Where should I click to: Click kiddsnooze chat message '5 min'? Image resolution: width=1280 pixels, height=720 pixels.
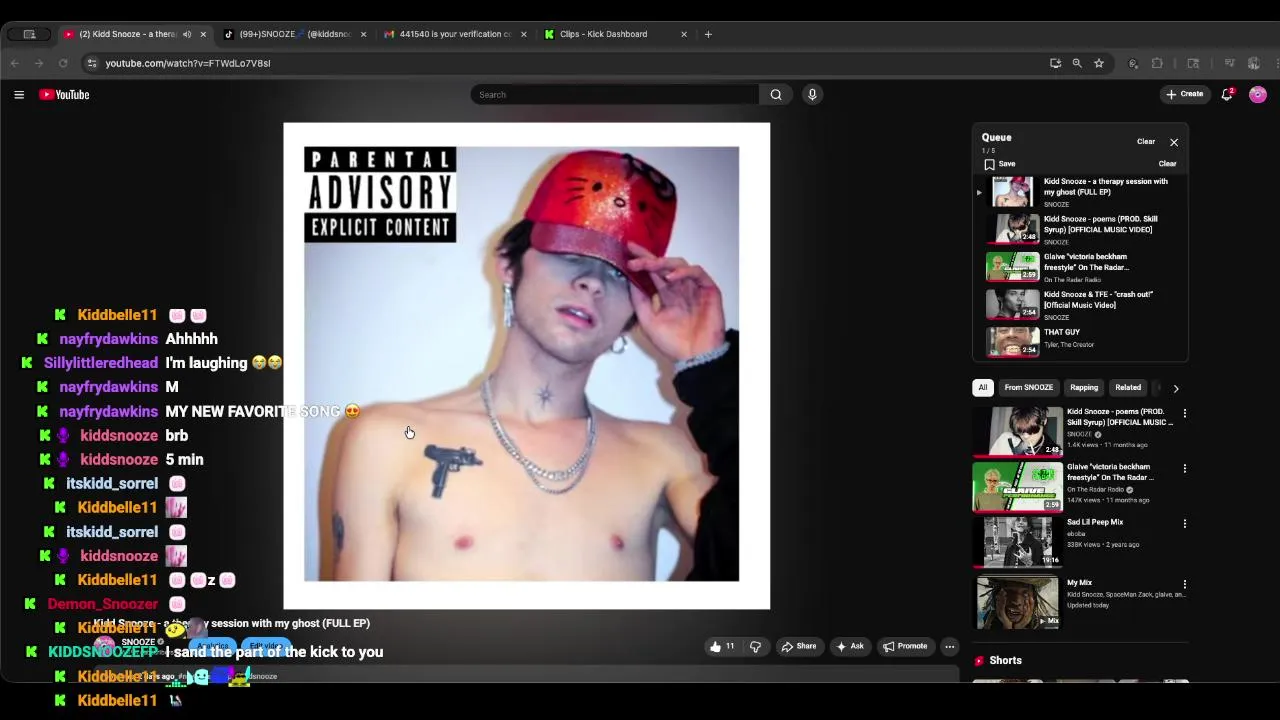(184, 460)
